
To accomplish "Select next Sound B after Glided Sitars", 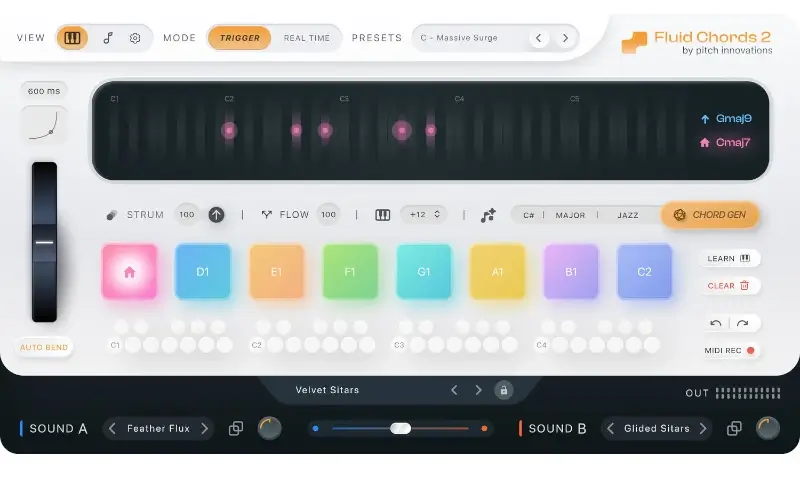I will point(703,428).
